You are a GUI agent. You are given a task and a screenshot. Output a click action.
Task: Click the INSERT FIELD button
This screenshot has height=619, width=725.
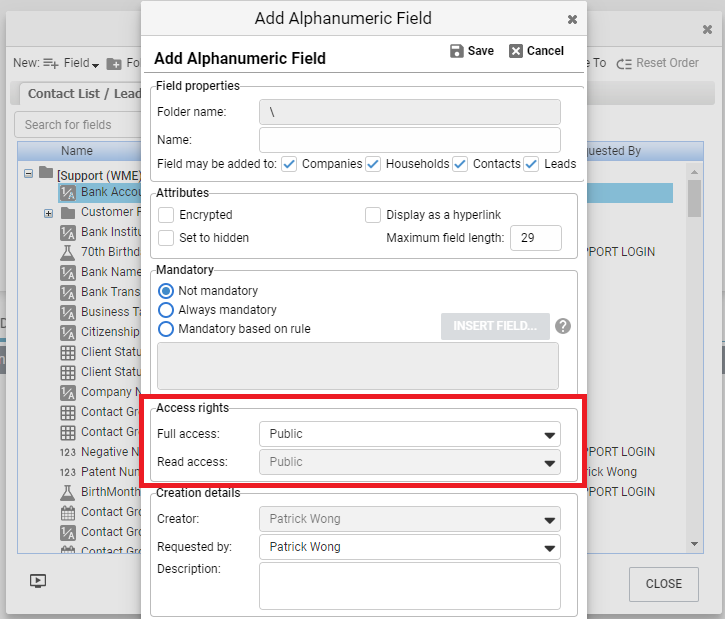point(495,326)
